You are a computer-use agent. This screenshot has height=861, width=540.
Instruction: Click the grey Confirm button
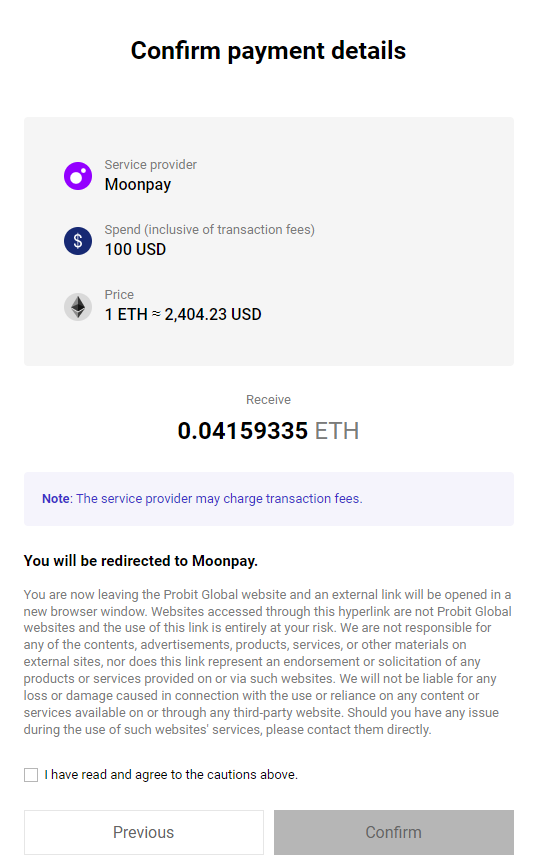(394, 832)
